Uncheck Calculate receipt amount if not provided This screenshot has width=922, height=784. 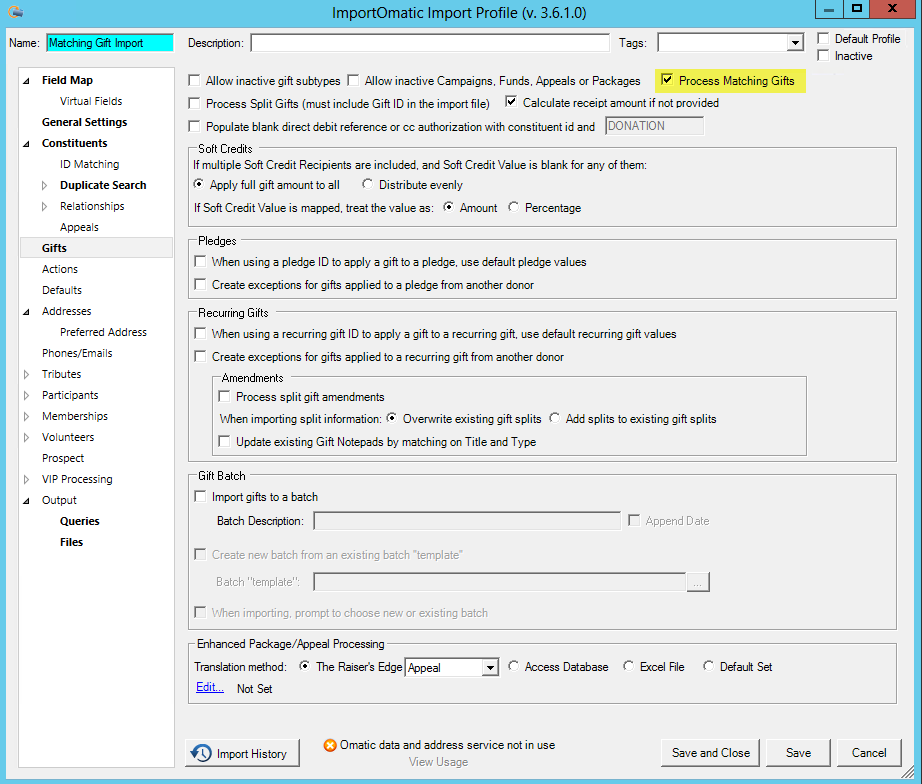point(511,102)
